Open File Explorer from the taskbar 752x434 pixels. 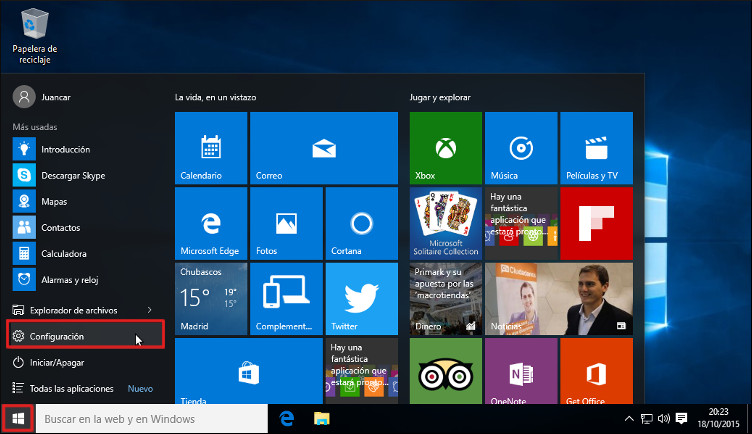[x=321, y=419]
